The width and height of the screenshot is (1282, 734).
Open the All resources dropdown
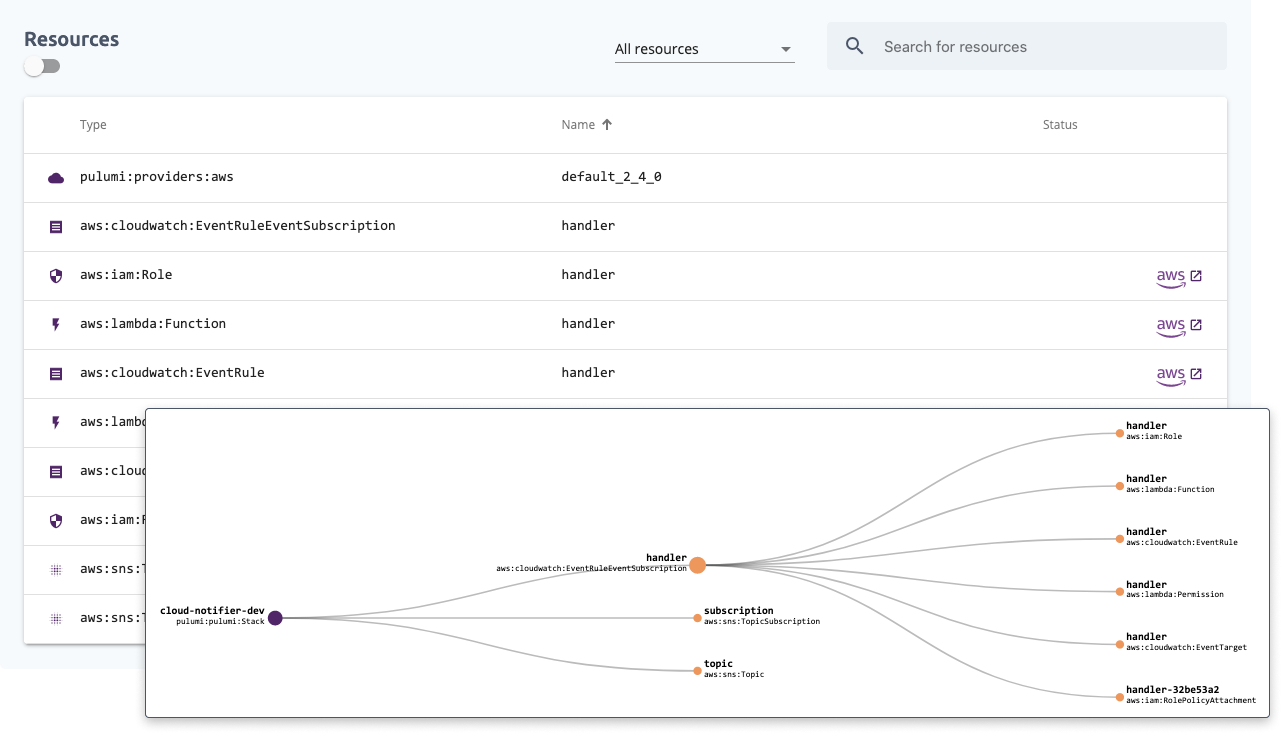click(x=704, y=49)
